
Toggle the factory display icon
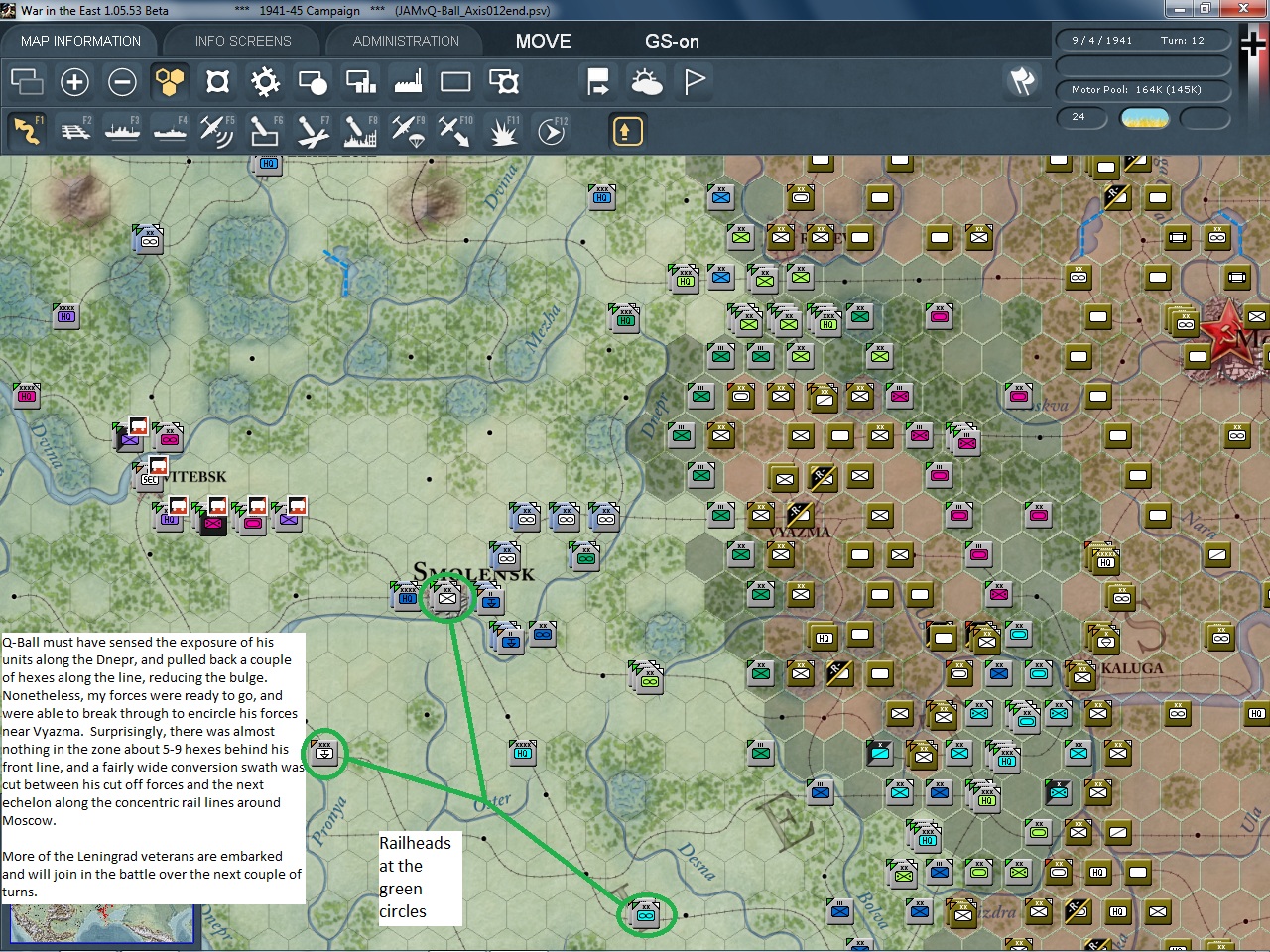click(408, 82)
